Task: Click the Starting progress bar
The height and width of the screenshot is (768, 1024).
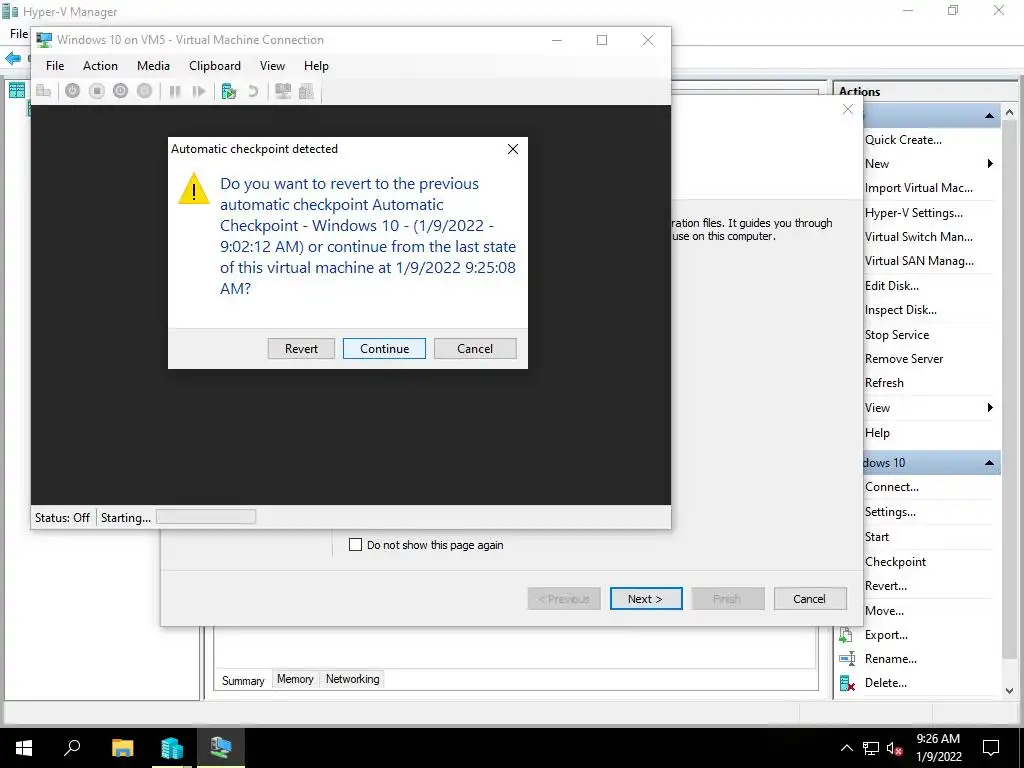Action: click(x=206, y=517)
